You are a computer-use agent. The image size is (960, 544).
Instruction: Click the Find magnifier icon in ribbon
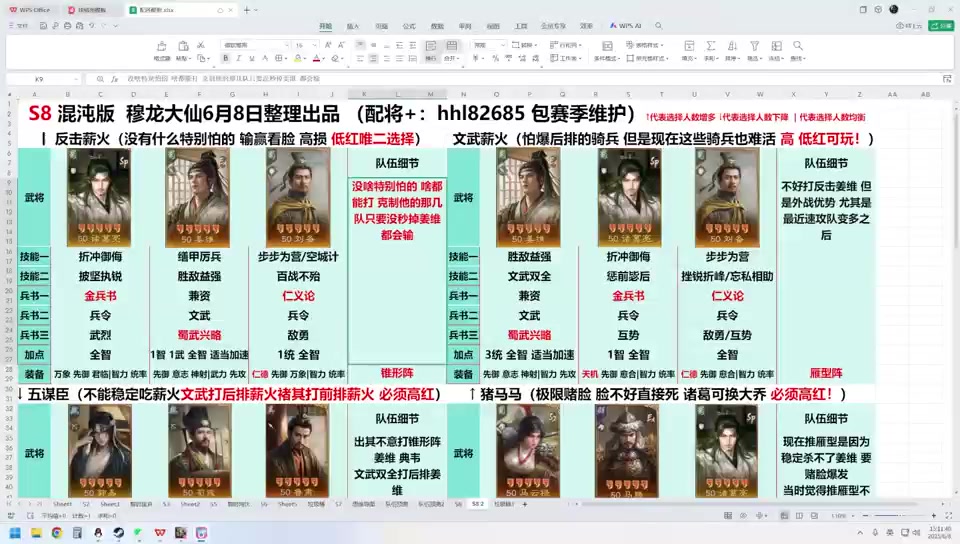coord(798,46)
